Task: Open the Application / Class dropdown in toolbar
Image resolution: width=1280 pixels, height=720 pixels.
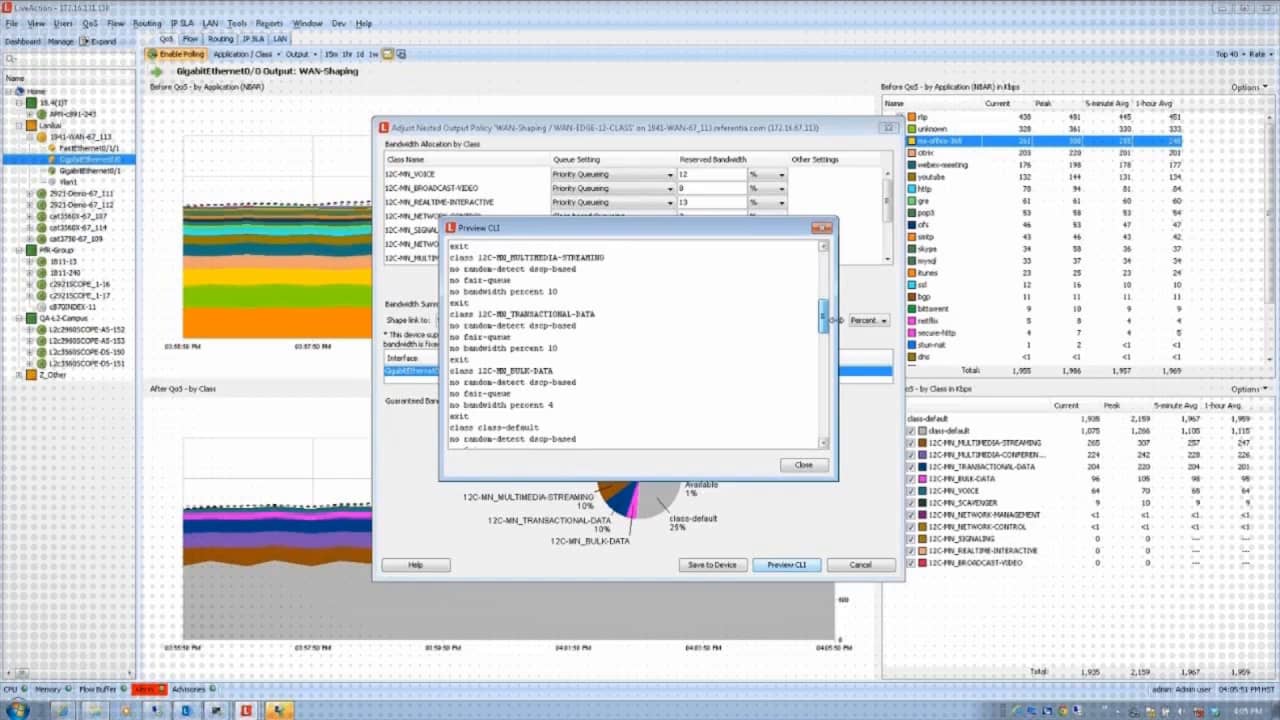Action: click(246, 54)
